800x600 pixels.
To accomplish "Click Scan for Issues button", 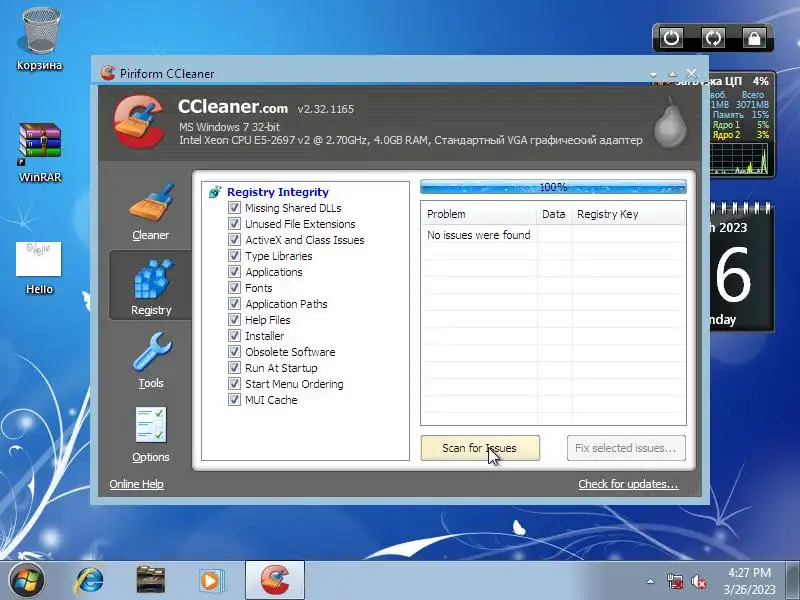I will click(x=480, y=448).
